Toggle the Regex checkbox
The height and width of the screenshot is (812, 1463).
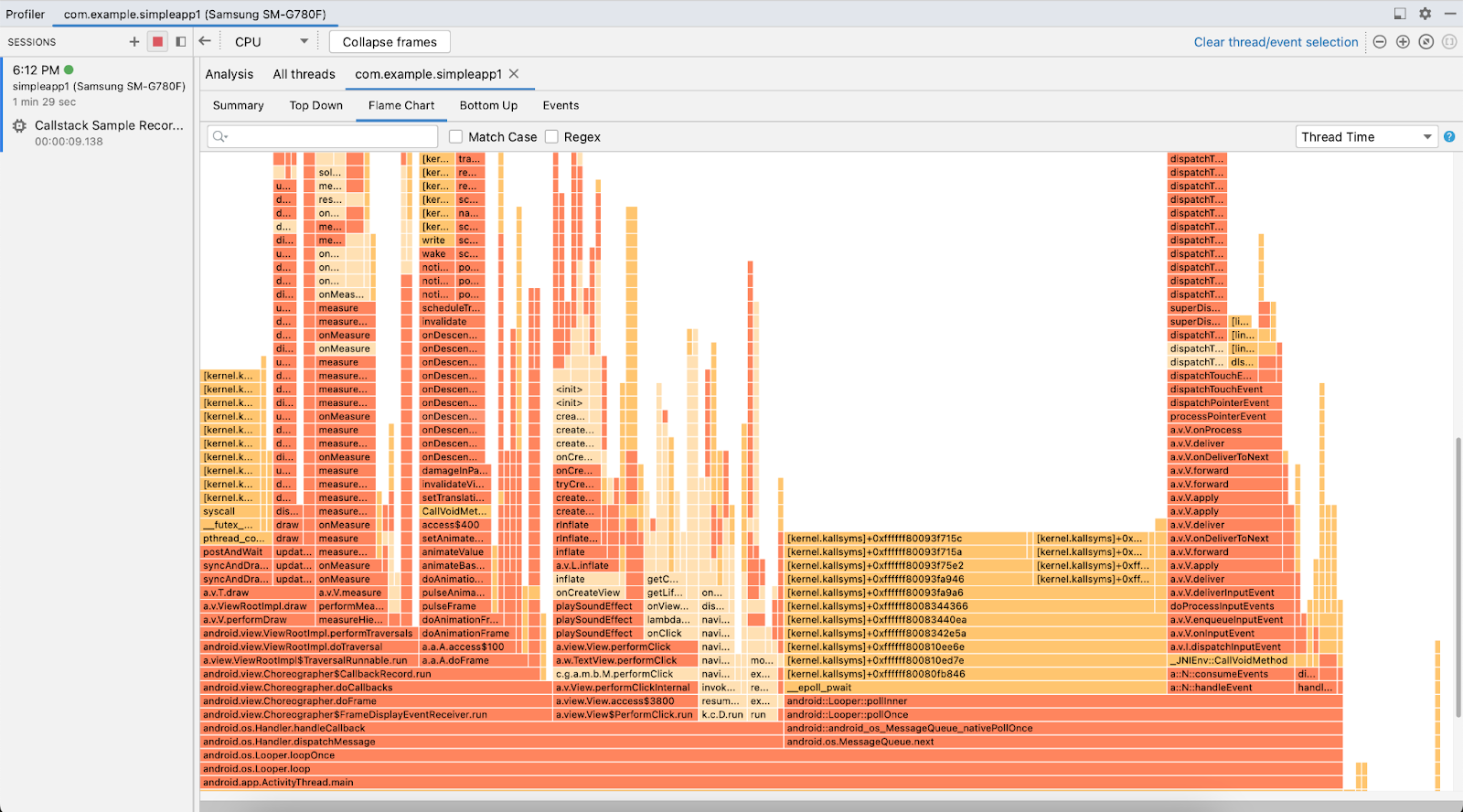551,137
